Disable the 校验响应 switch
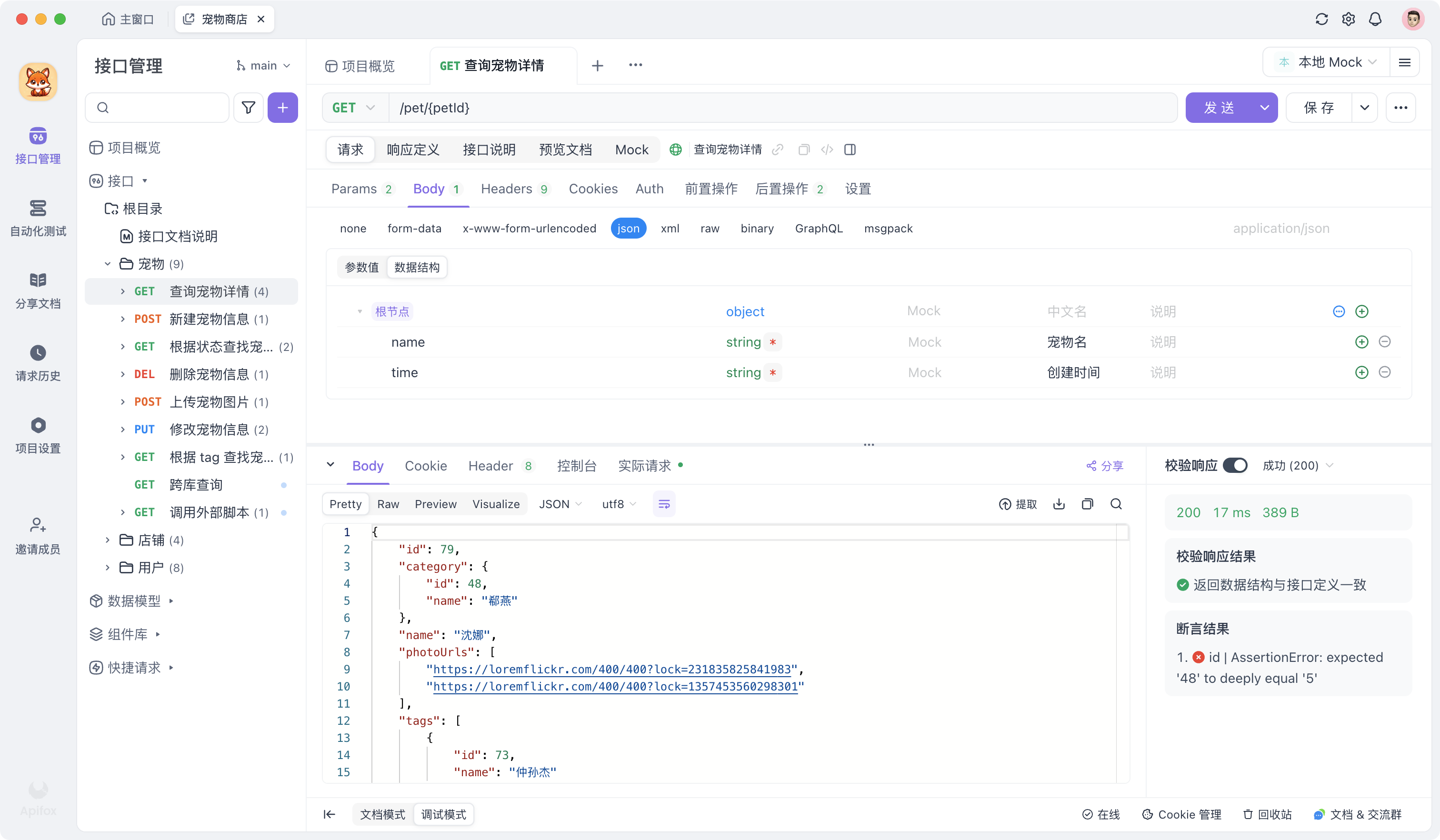Viewport: 1440px width, 840px height. [x=1236, y=465]
